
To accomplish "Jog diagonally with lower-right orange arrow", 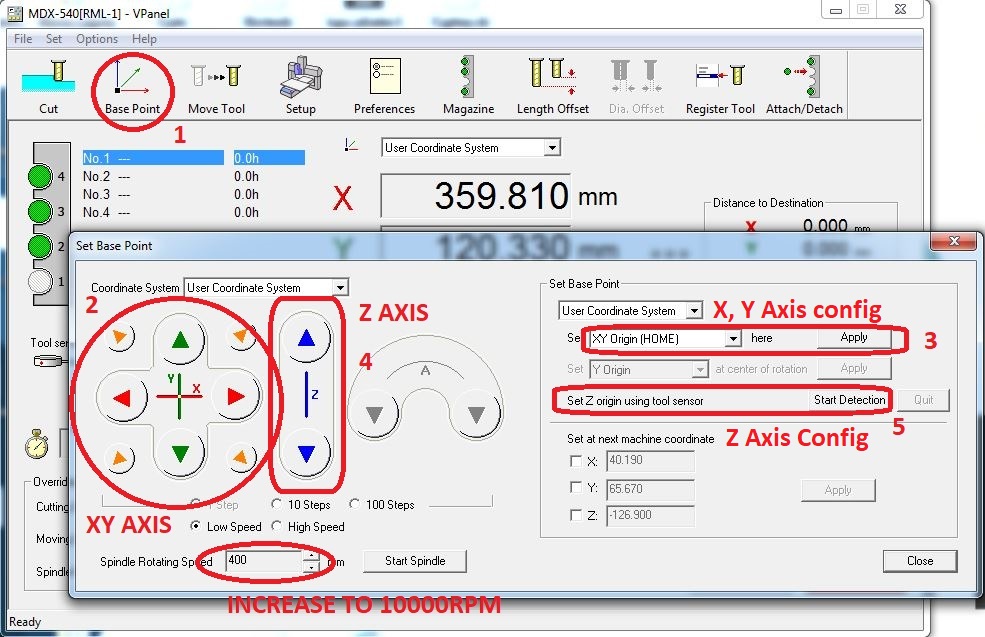I will (x=241, y=458).
